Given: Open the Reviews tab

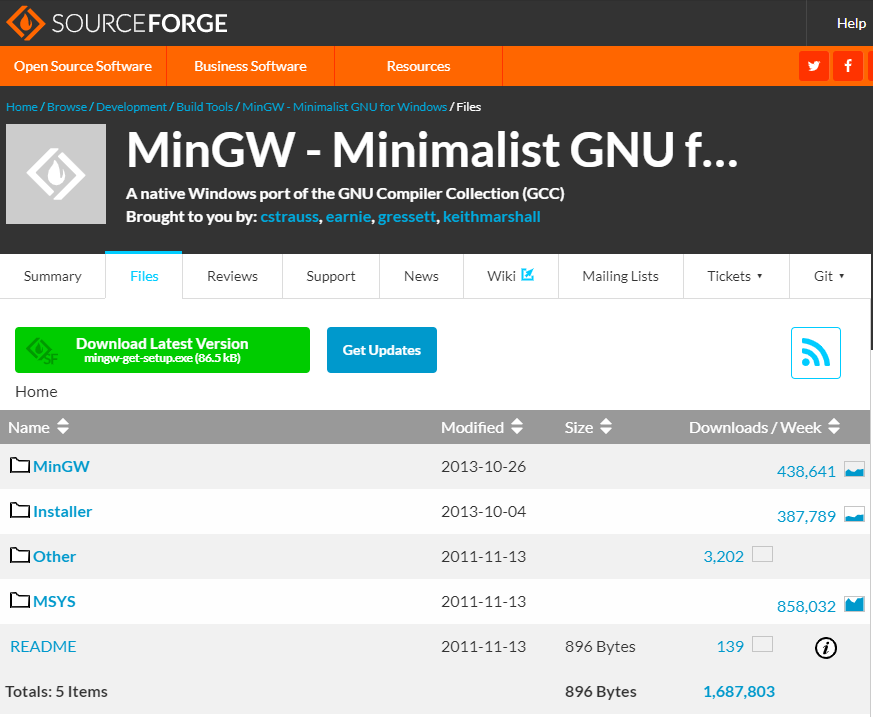Looking at the screenshot, I should (232, 276).
